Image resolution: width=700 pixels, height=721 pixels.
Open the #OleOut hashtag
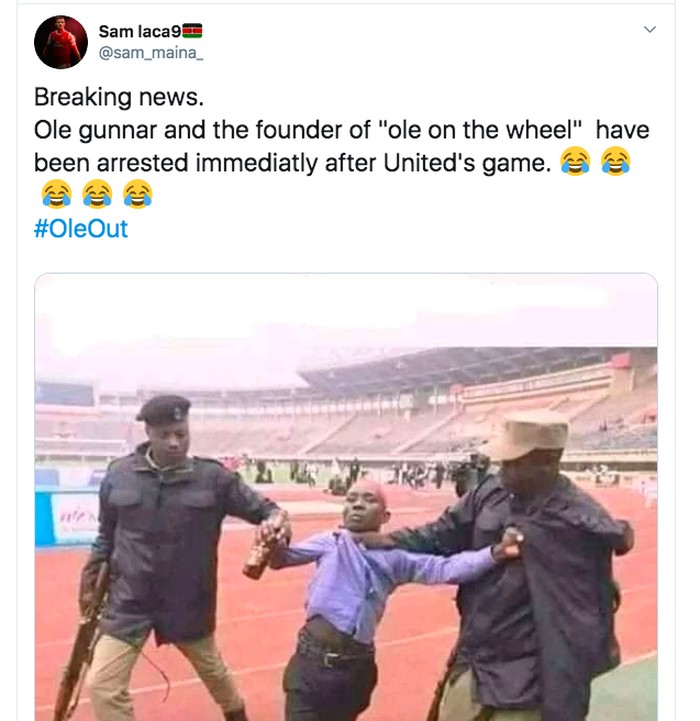coord(81,229)
